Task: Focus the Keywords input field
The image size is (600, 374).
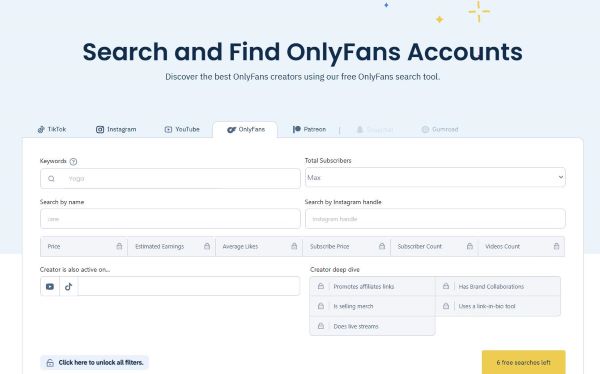Action: click(x=170, y=178)
